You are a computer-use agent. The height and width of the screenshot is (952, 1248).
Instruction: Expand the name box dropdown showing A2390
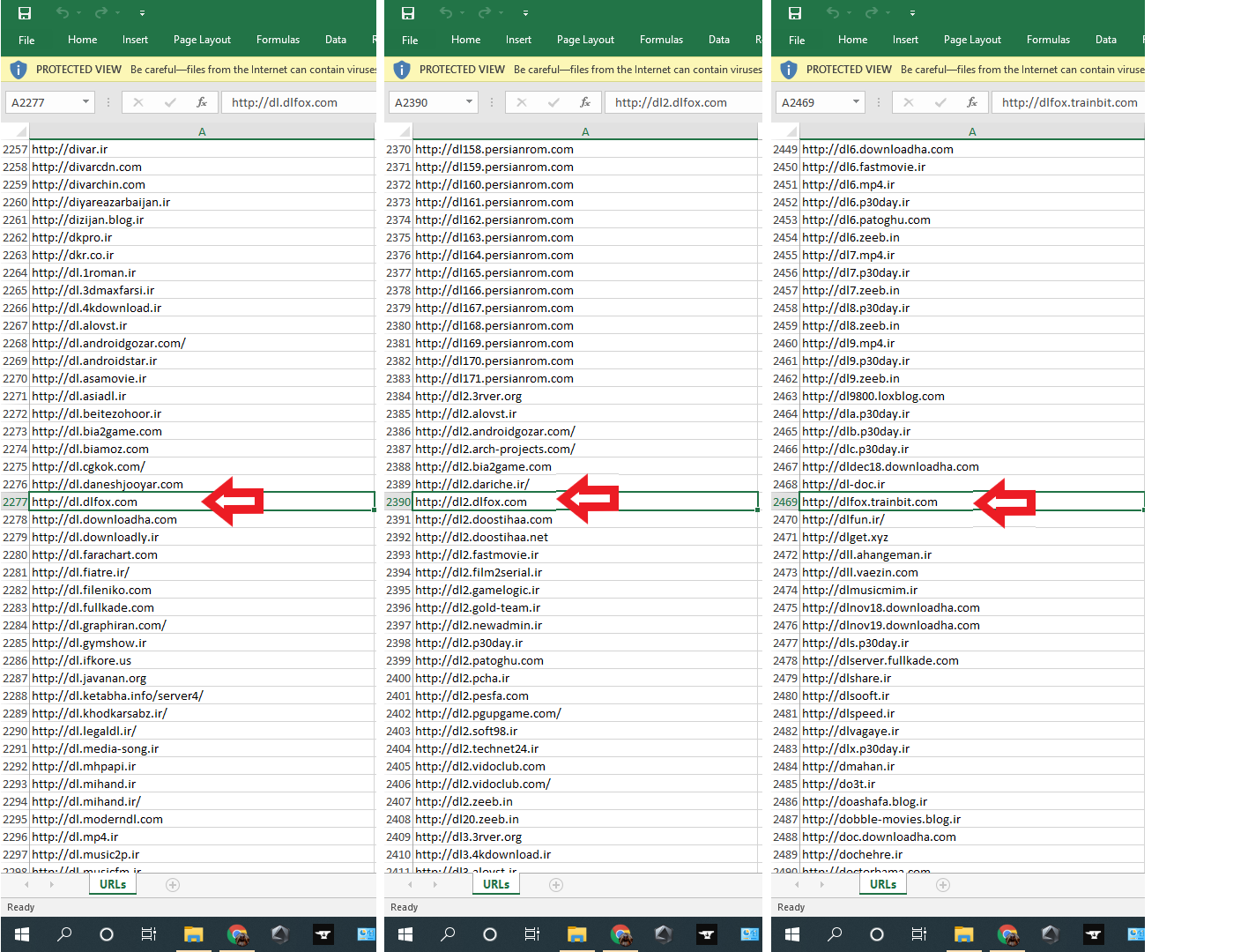pos(469,102)
